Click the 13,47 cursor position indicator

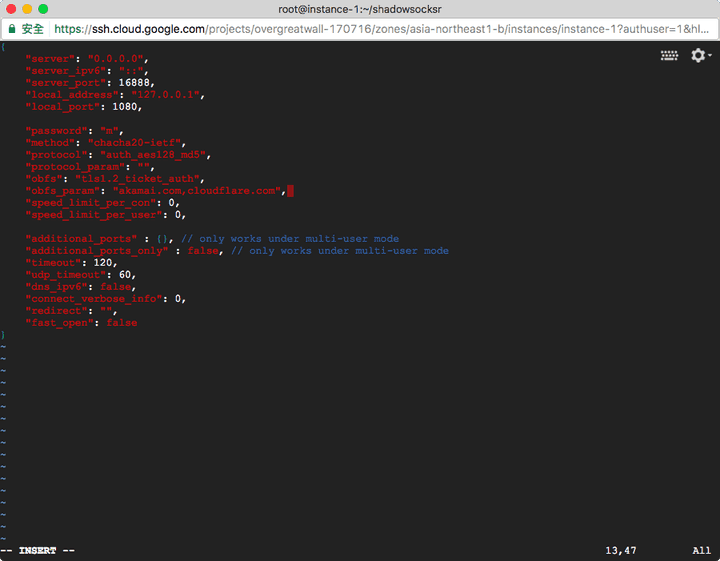pyautogui.click(x=620, y=551)
